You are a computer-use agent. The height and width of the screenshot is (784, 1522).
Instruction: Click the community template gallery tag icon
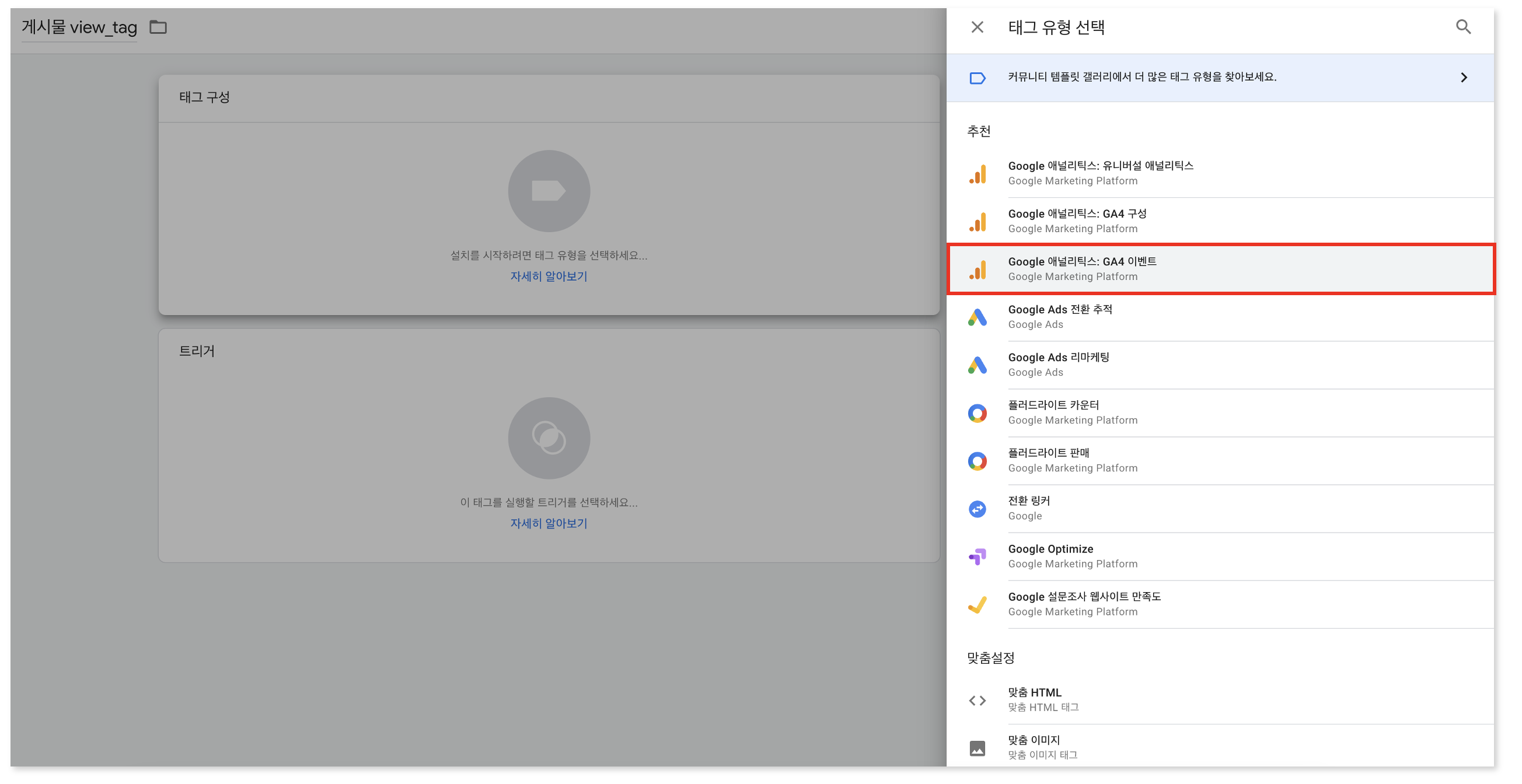coord(978,78)
